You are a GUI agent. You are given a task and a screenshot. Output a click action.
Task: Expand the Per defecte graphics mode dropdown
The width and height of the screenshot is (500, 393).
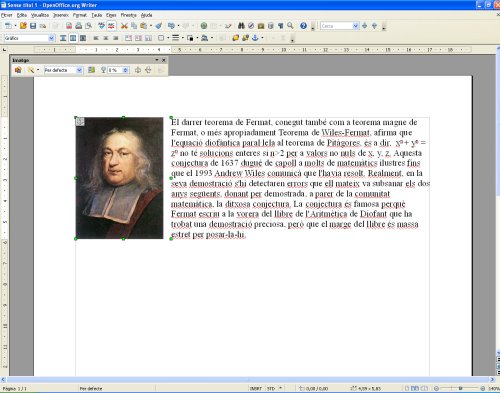(x=79, y=70)
